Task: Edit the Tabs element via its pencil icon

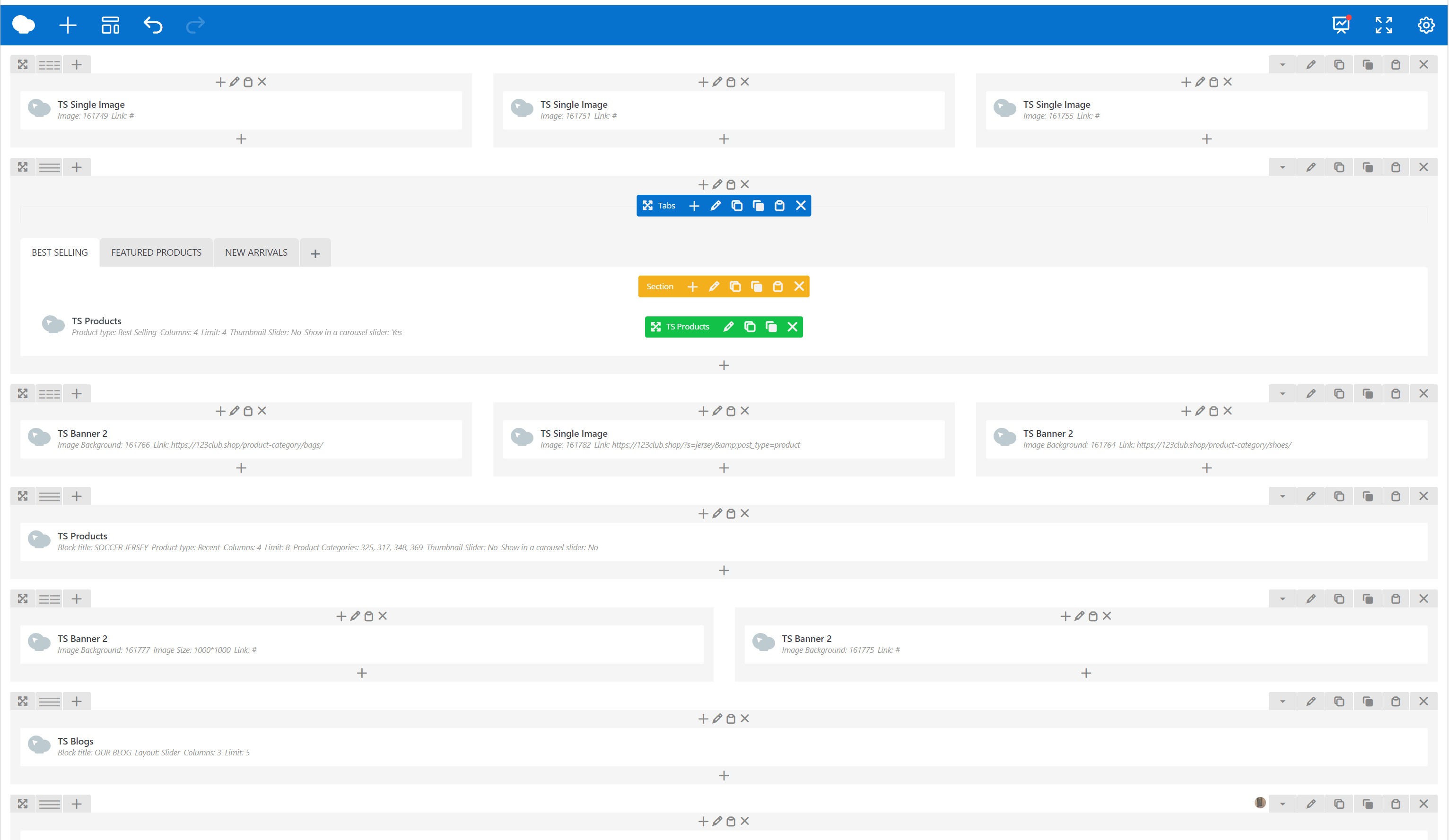Action: pyautogui.click(x=716, y=205)
